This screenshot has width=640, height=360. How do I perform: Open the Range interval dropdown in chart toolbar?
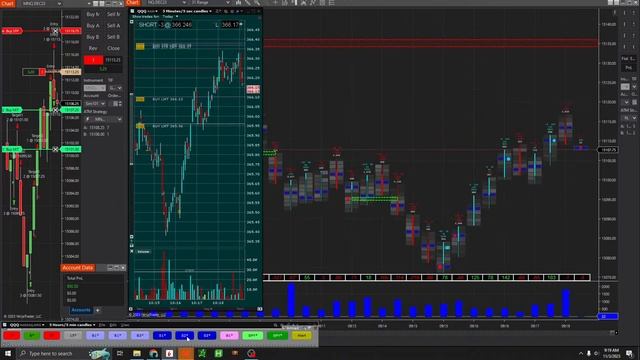coord(211,3)
